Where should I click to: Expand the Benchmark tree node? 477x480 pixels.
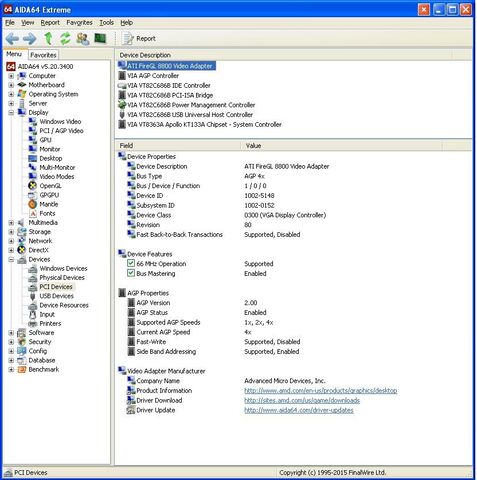11,369
